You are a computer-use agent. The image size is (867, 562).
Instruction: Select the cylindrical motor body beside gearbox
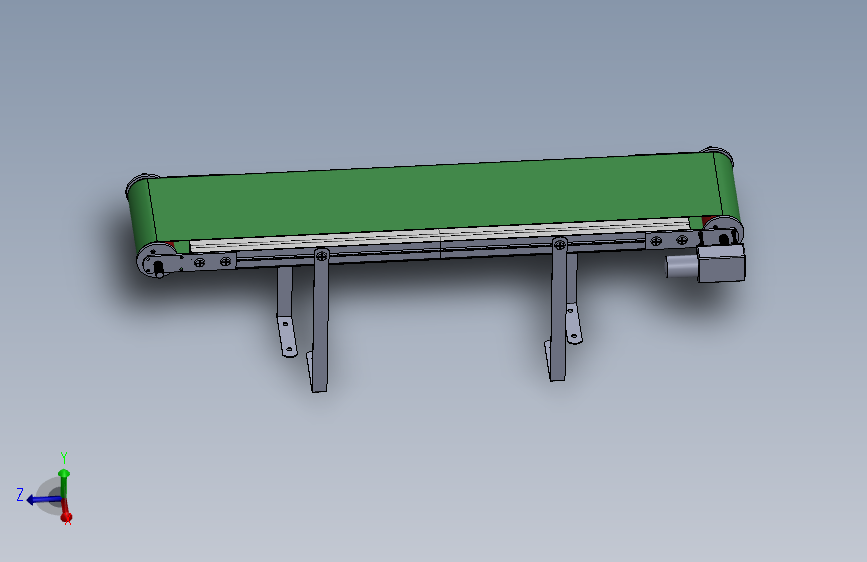point(681,267)
